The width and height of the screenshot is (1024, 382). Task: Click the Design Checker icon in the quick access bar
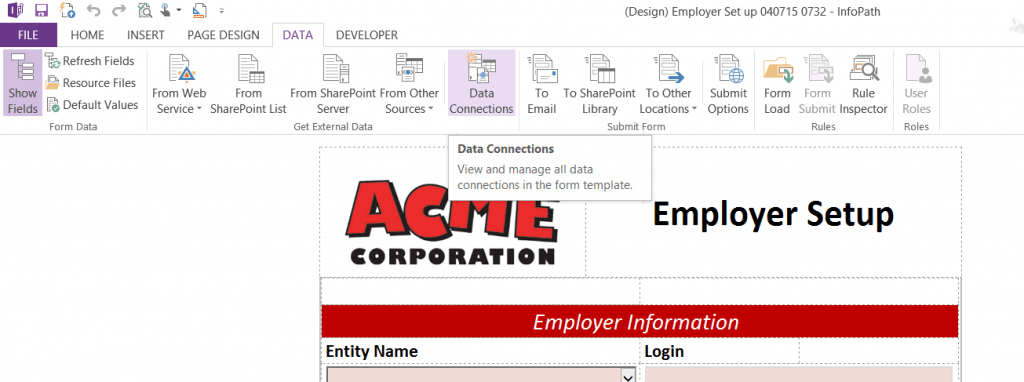200,10
